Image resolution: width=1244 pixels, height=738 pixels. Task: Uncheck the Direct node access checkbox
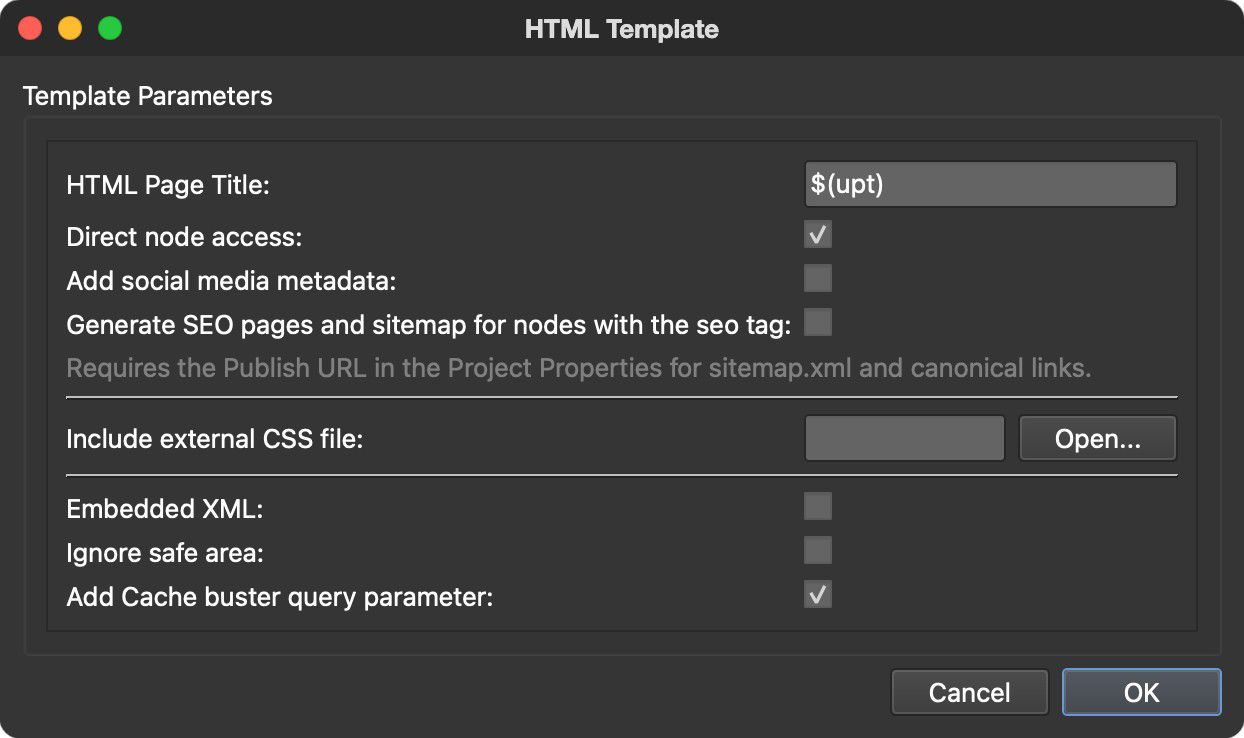818,235
